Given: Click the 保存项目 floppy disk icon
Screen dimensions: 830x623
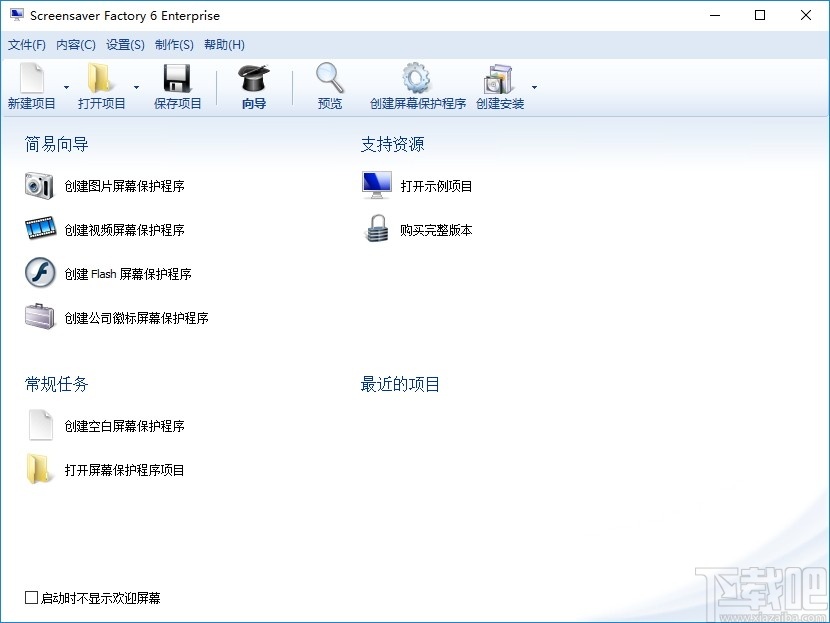Looking at the screenshot, I should pos(177,75).
